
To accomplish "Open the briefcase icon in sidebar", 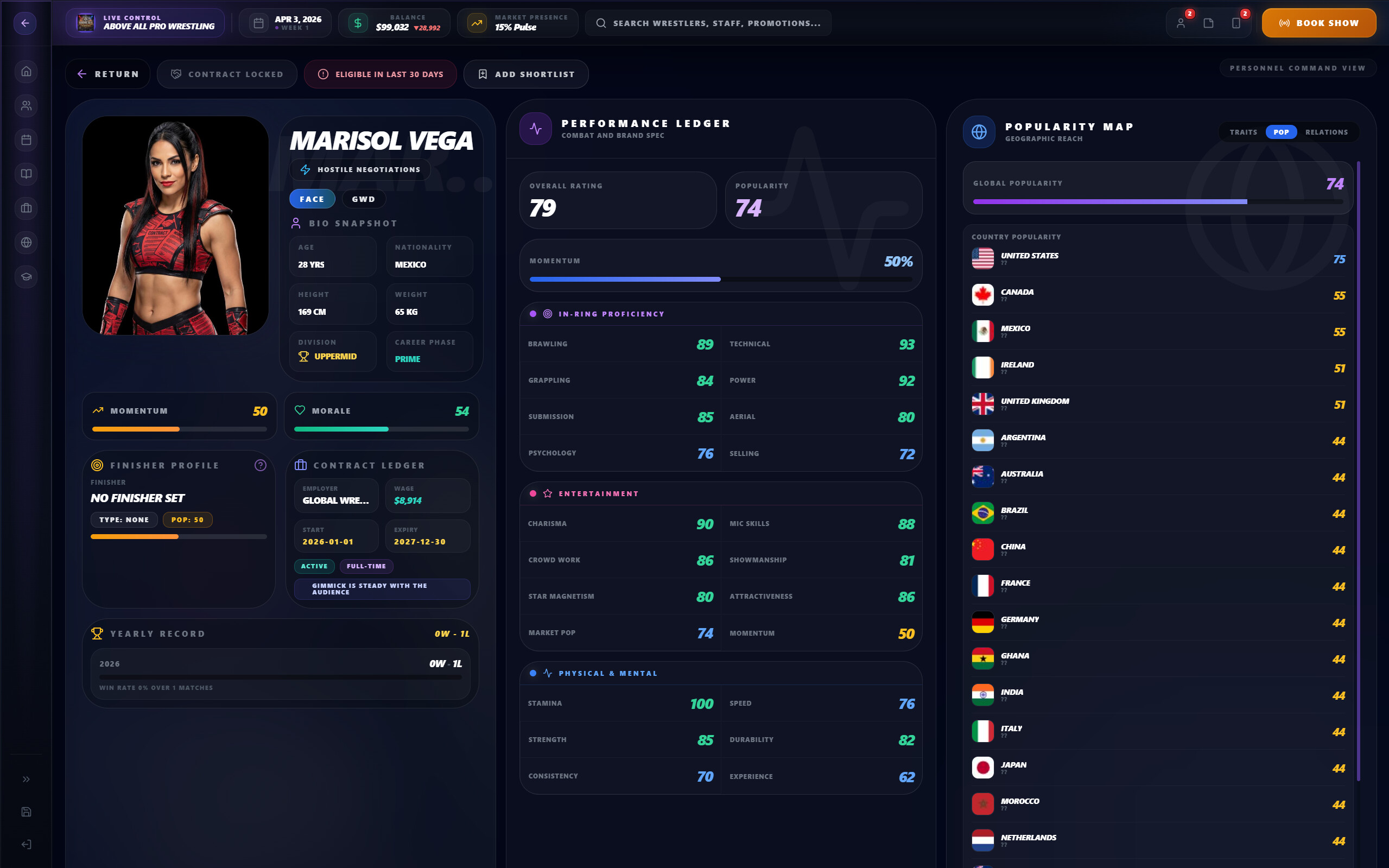I will pos(26,208).
